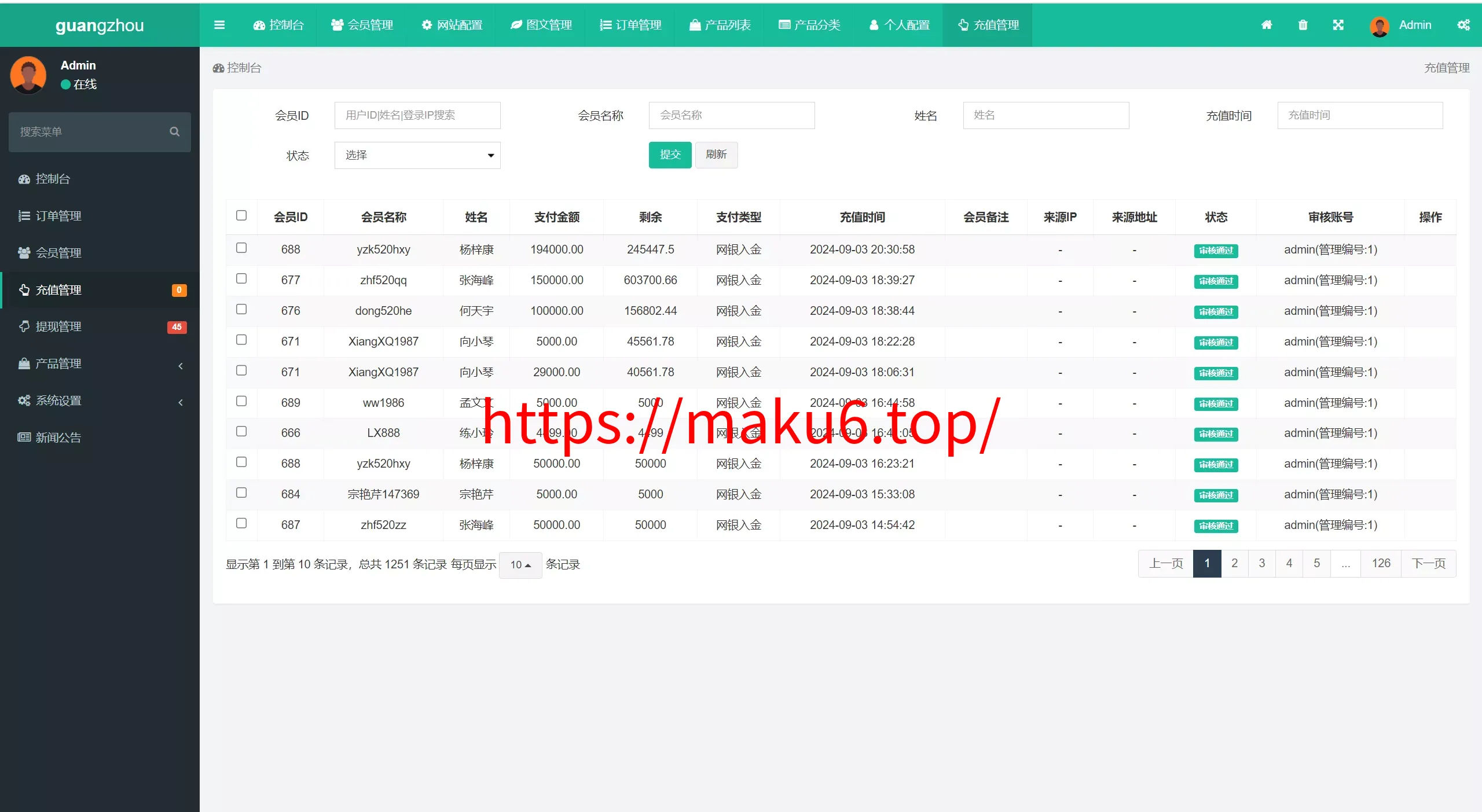The height and width of the screenshot is (812, 1482).
Task: Click the 充值时间 date input field
Action: 1360,115
